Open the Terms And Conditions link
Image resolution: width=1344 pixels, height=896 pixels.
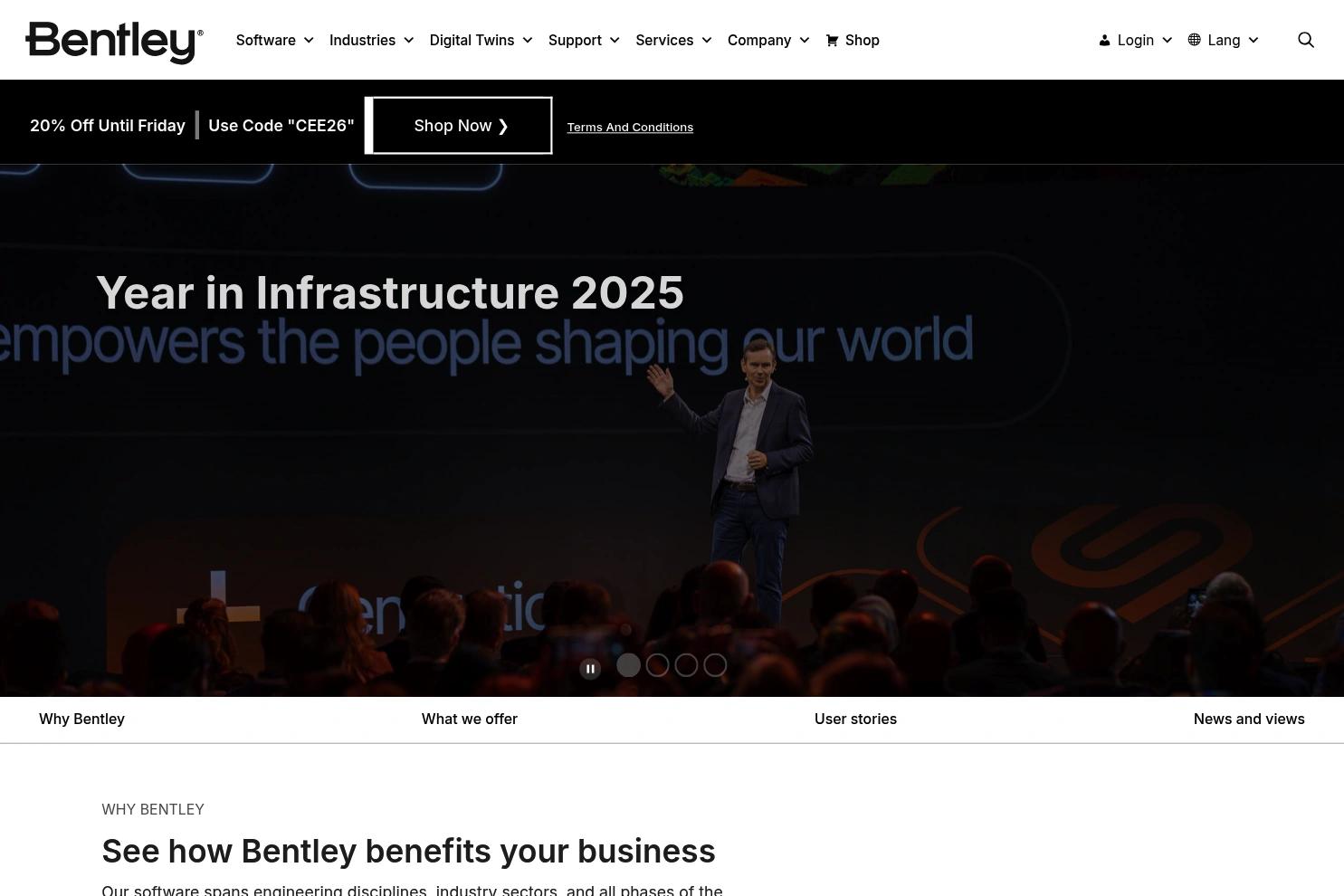(x=630, y=128)
